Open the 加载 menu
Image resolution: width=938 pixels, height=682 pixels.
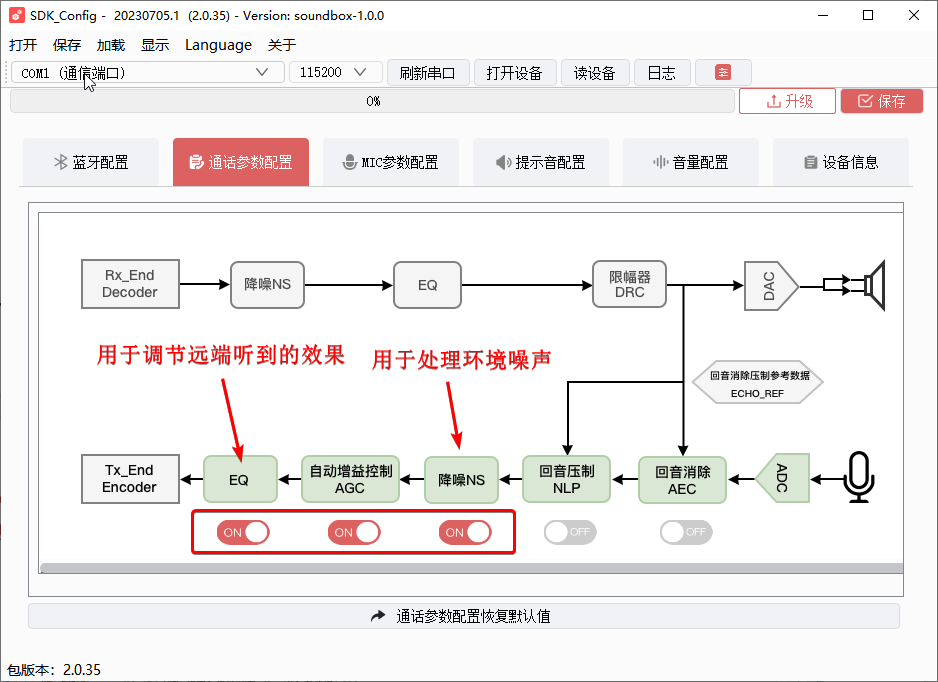[x=111, y=45]
